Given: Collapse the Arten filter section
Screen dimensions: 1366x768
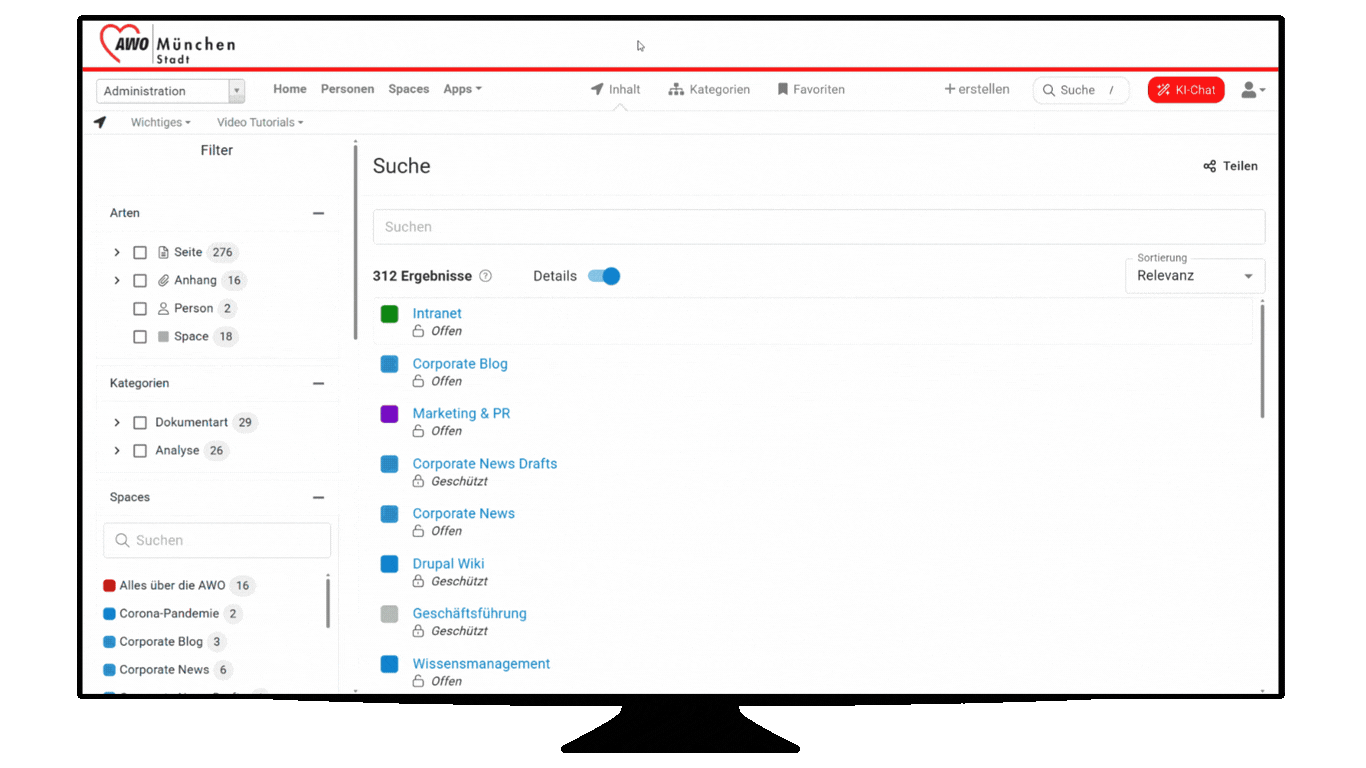Looking at the screenshot, I should click(x=319, y=213).
